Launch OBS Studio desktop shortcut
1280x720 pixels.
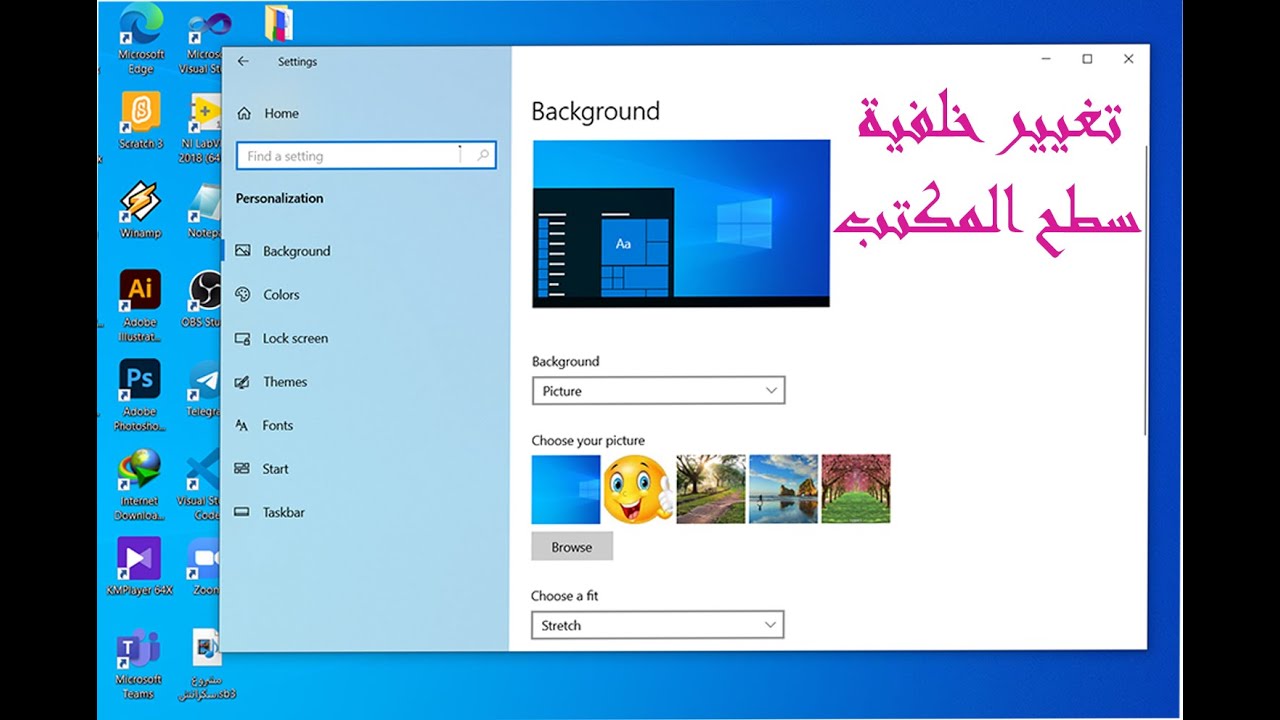[203, 298]
